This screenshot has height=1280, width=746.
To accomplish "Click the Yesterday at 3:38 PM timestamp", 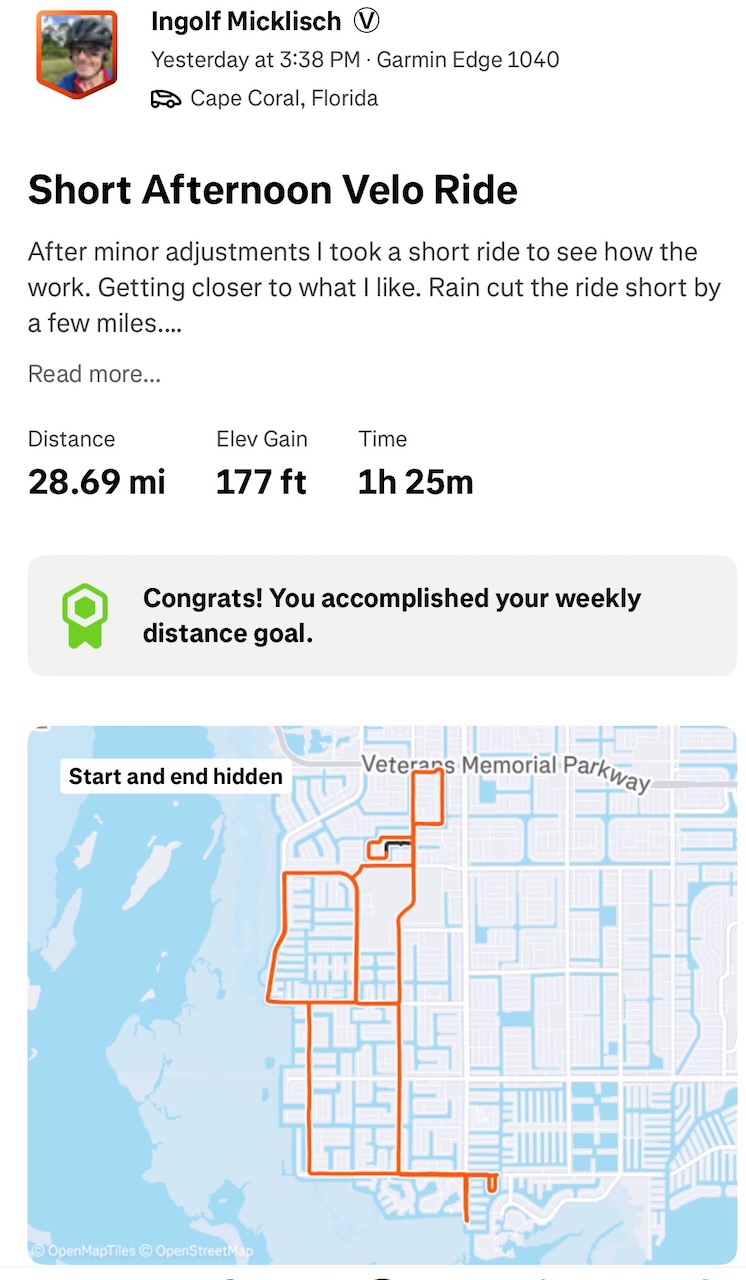I will (255, 59).
